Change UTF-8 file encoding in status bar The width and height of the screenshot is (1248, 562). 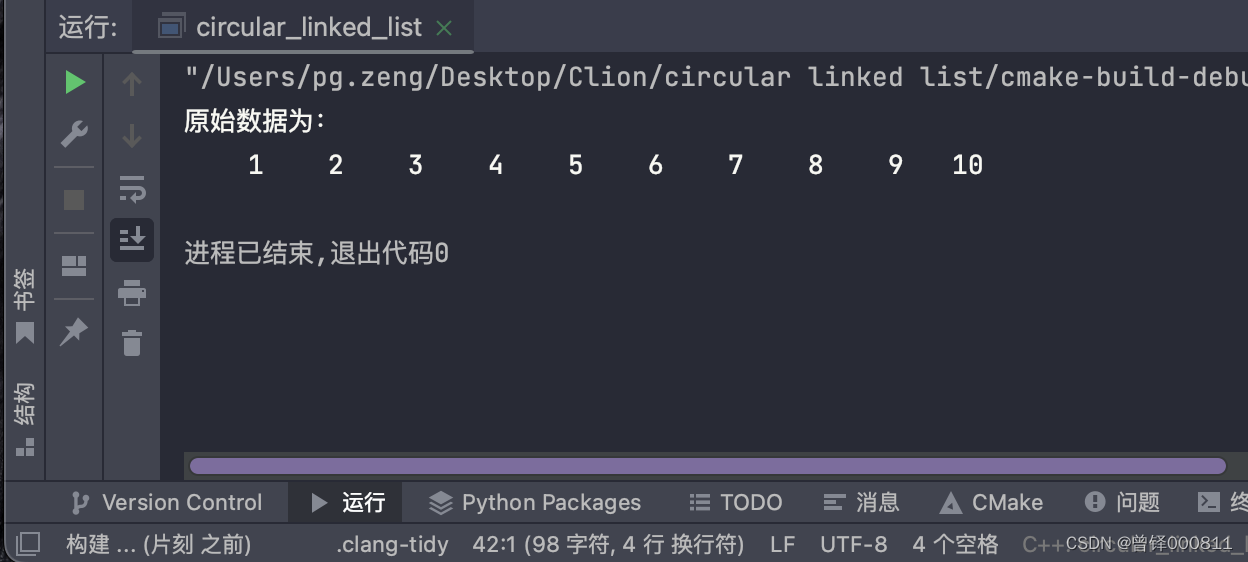[853, 545]
